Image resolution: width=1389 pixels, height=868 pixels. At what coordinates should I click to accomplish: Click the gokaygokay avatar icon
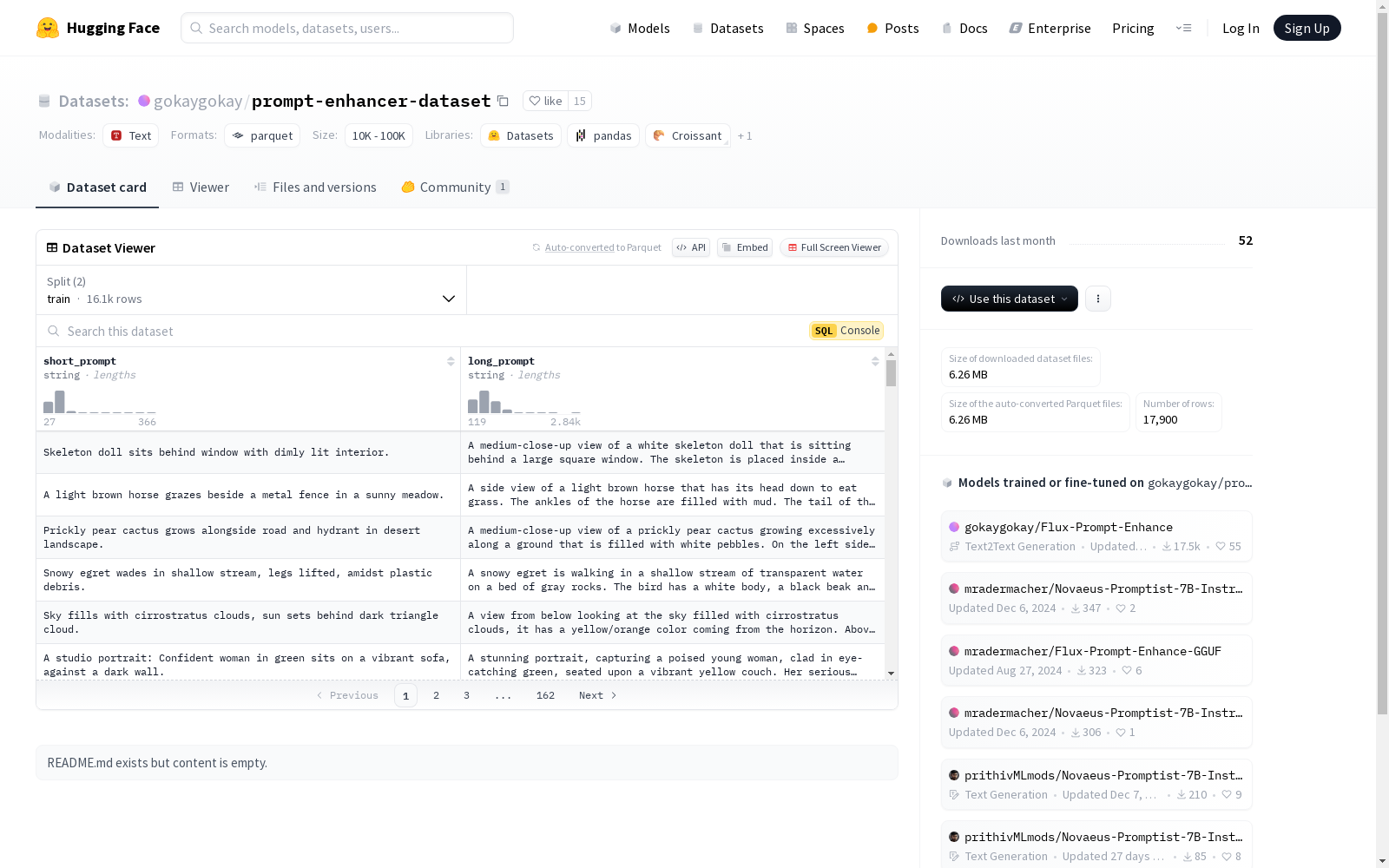[144, 101]
